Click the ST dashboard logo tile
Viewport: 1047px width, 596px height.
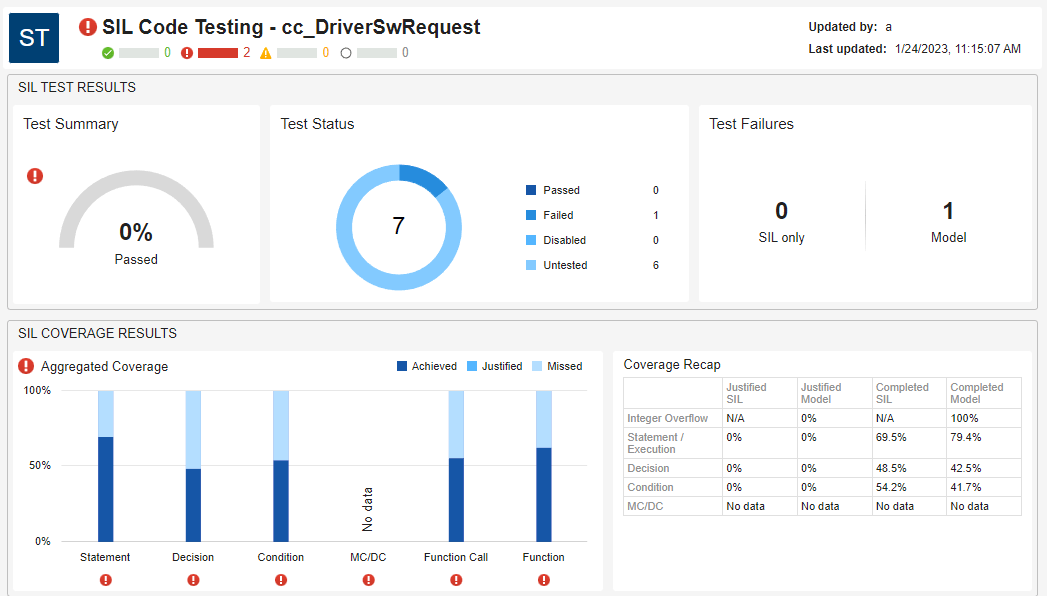point(34,37)
